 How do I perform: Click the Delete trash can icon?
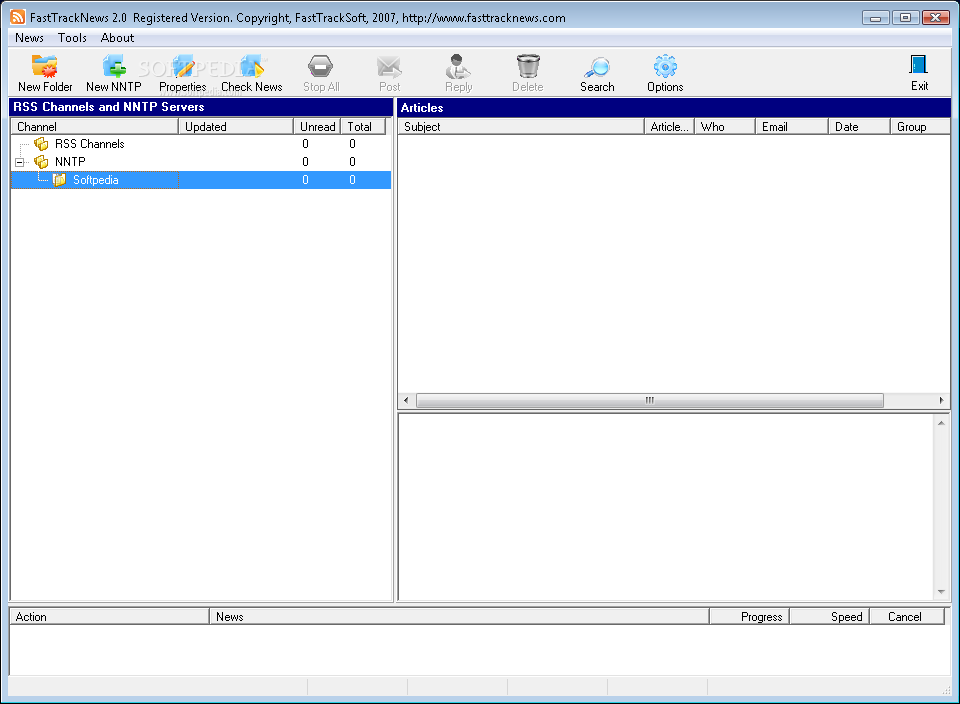[528, 67]
